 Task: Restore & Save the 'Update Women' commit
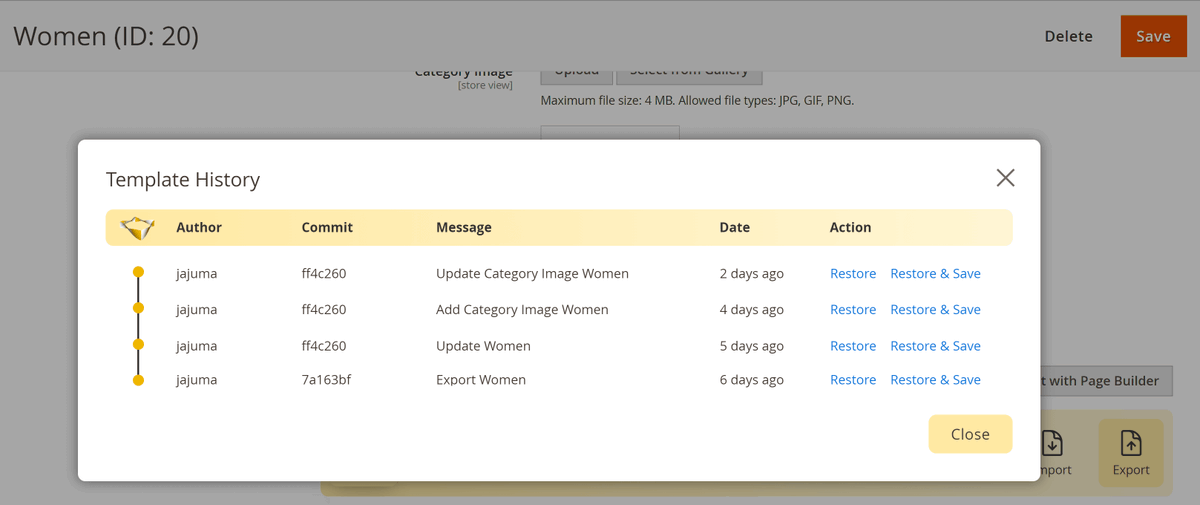click(935, 346)
